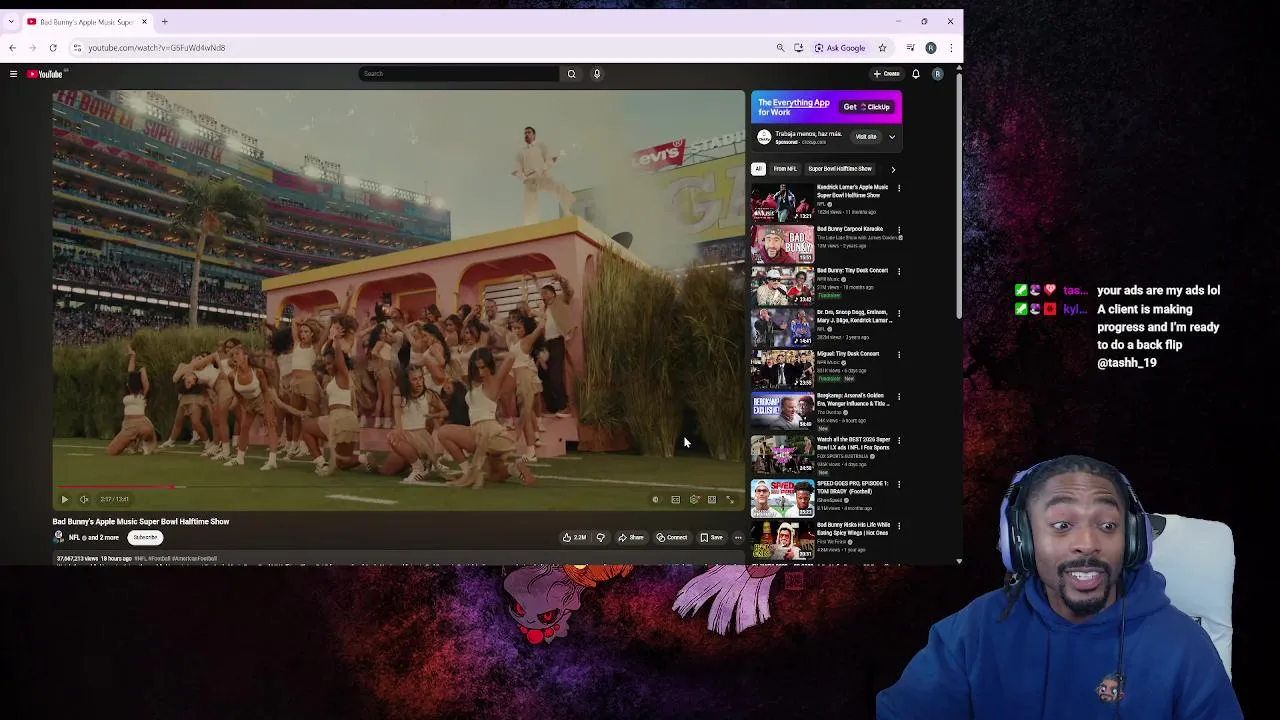Open the Chrome profile avatar
Viewport: 1280px width, 720px height.
[931, 48]
